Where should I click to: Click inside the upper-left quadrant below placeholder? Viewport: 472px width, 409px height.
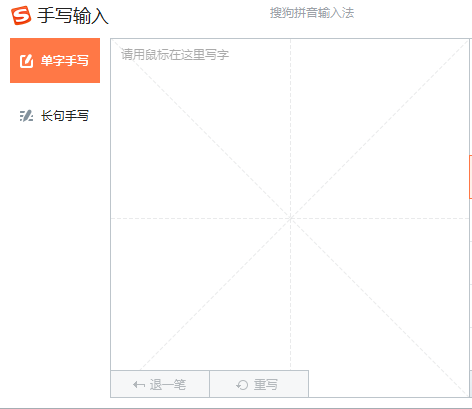coord(200,140)
